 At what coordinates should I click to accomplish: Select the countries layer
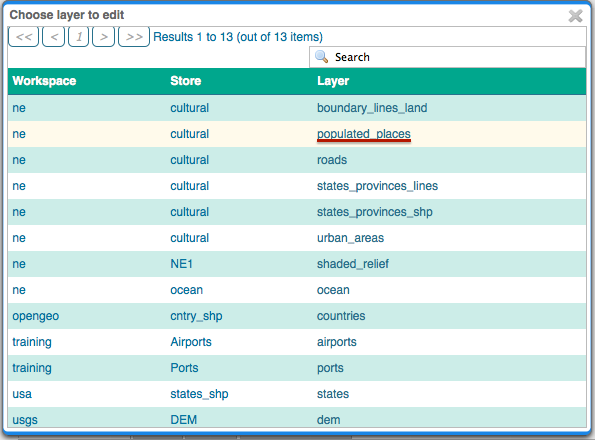tap(341, 316)
